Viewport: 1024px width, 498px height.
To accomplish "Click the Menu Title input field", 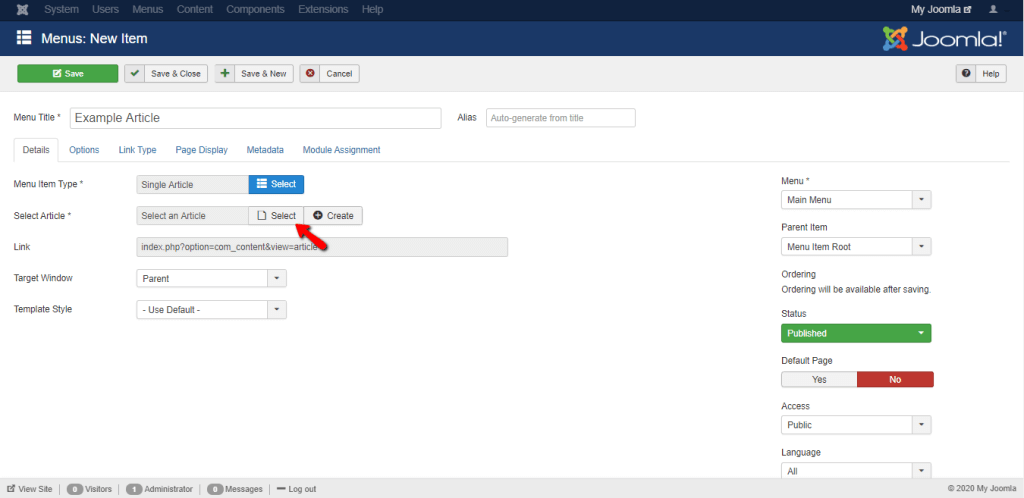I will [256, 118].
